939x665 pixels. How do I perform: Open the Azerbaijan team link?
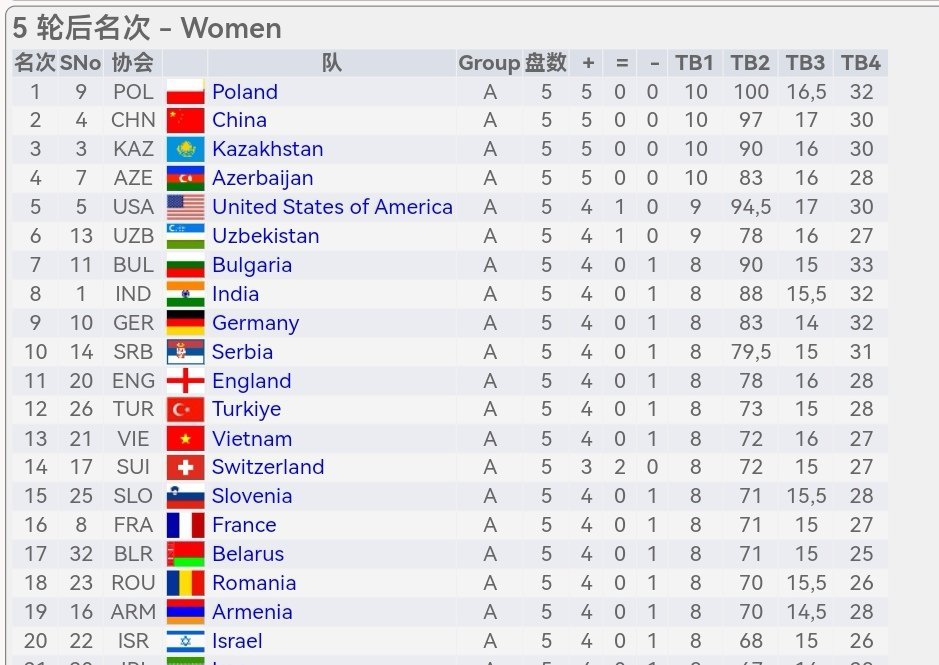[262, 179]
